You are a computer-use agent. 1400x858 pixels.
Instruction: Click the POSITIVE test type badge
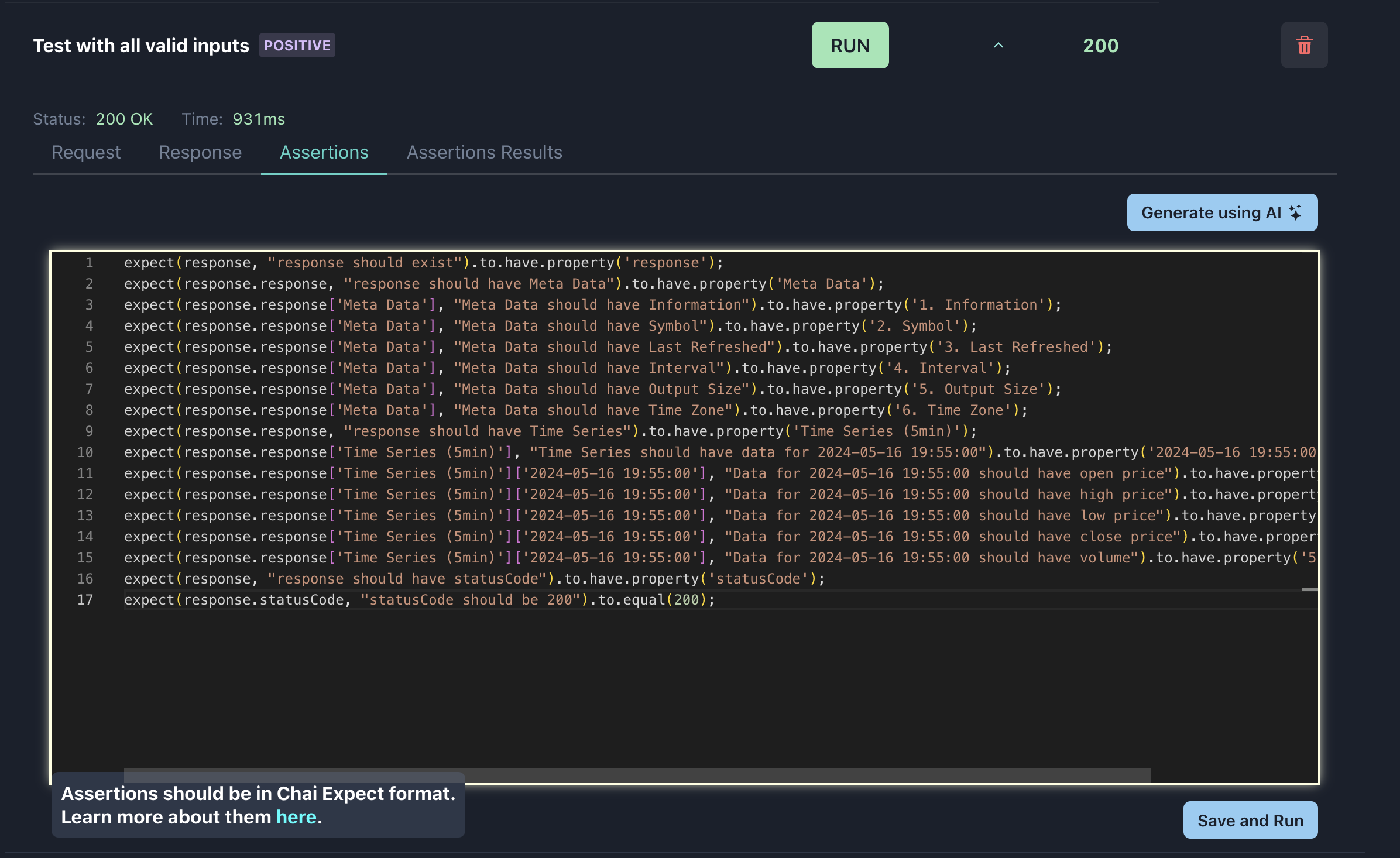297,45
